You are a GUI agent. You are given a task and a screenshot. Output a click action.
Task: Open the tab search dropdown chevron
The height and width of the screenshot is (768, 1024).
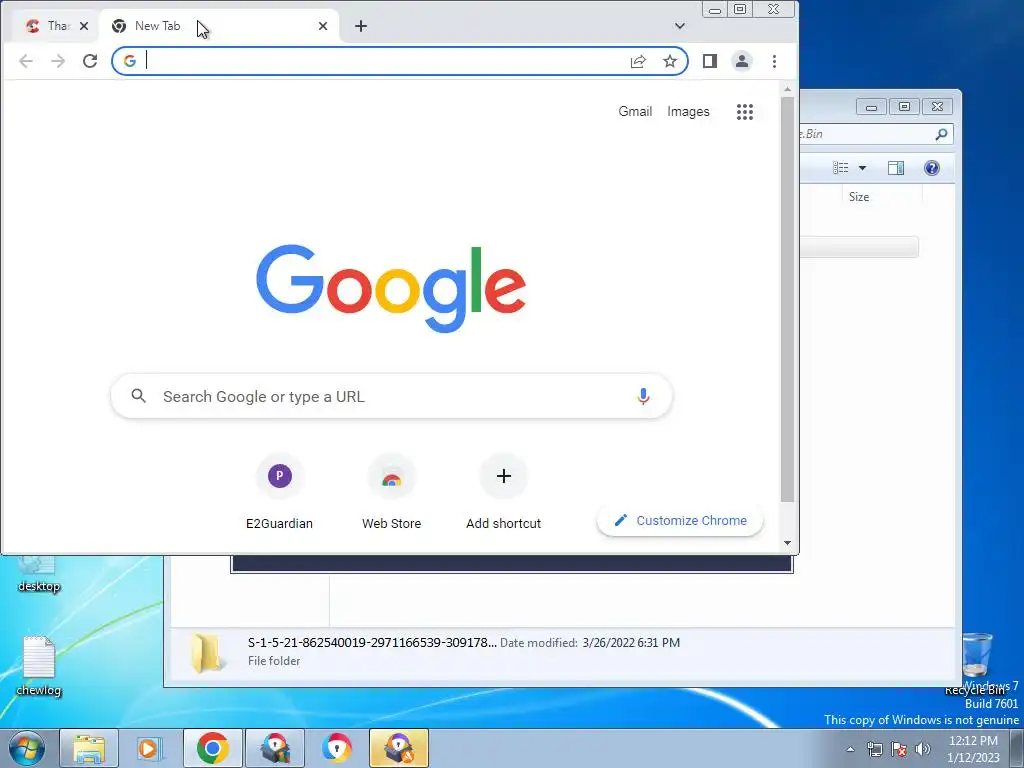click(x=680, y=26)
